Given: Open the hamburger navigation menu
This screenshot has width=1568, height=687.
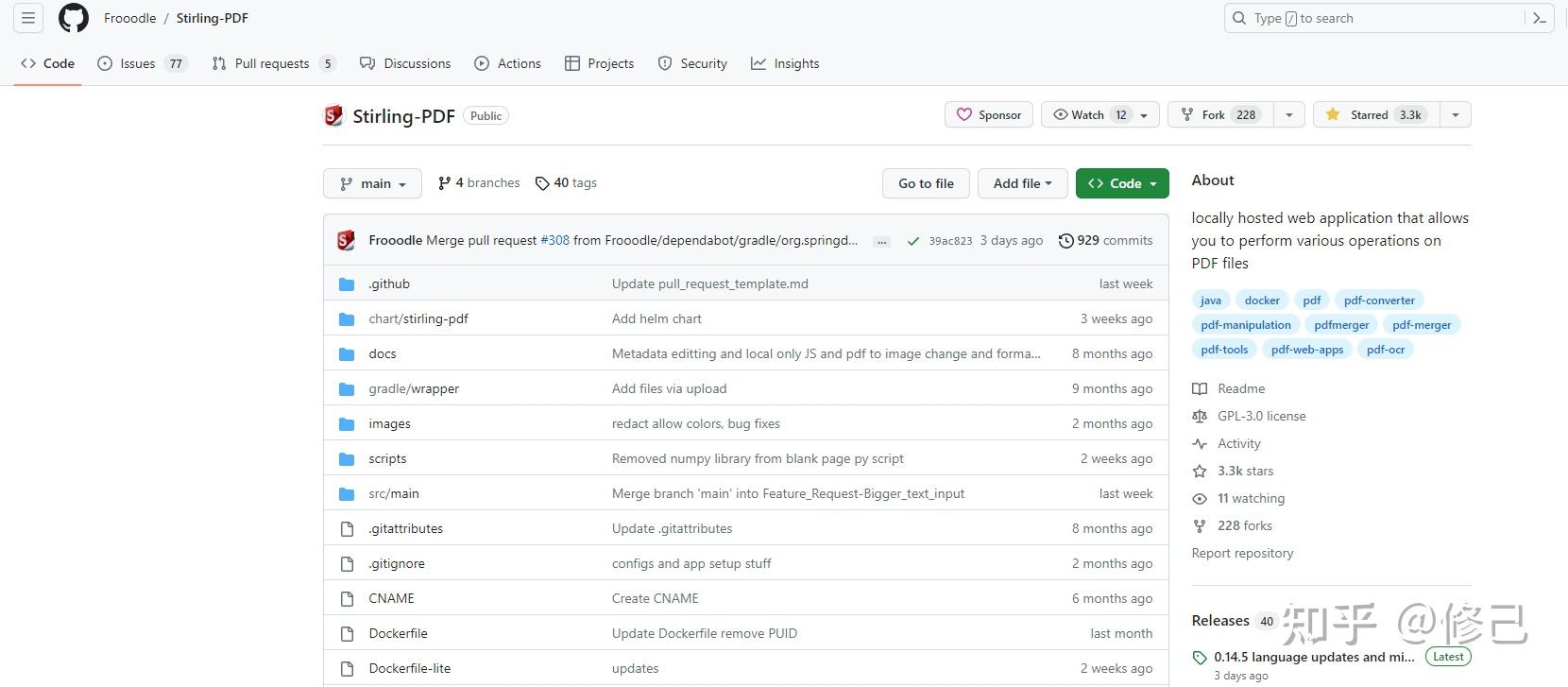Looking at the screenshot, I should [28, 18].
